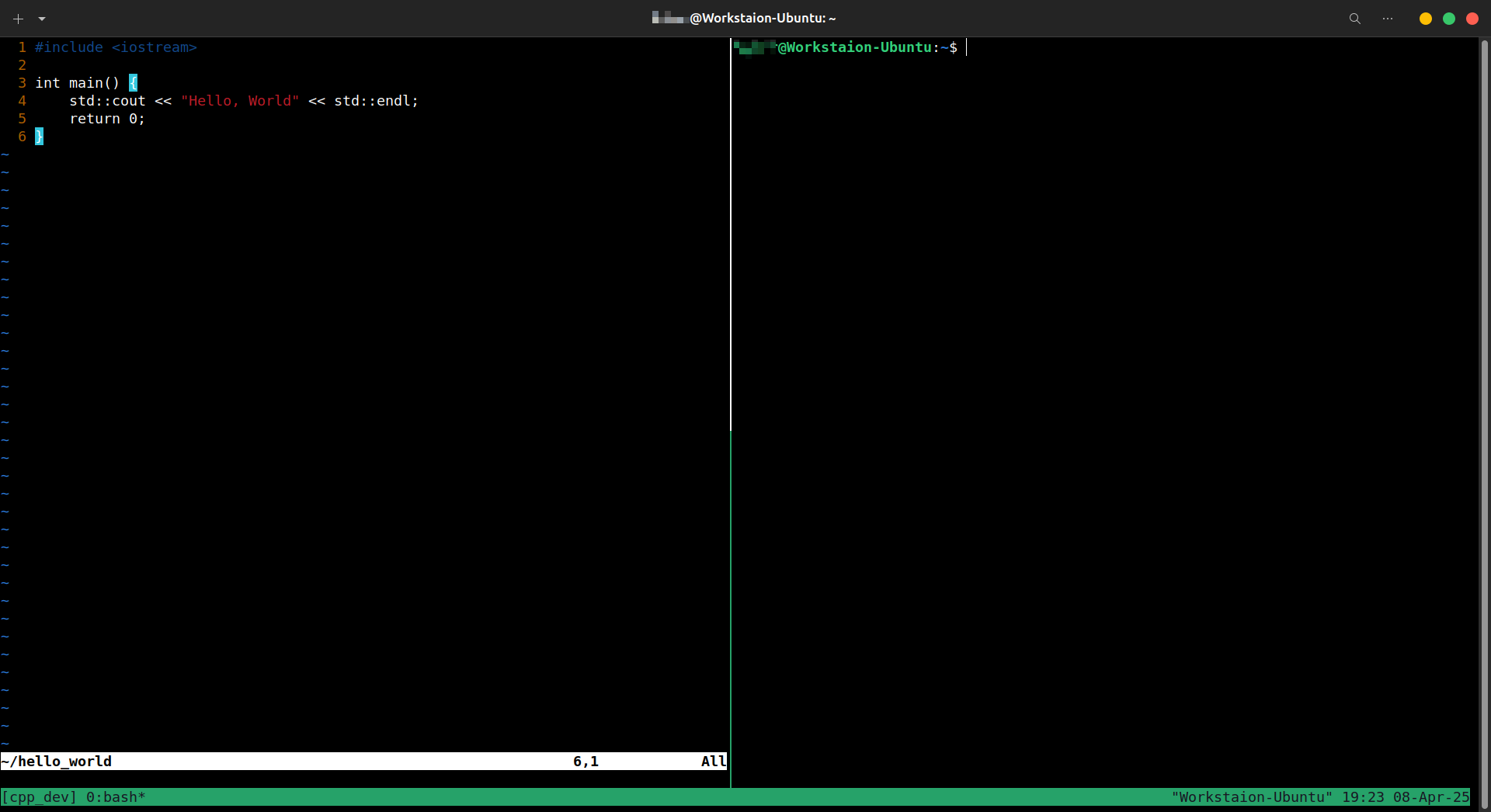Click the highlighted opening brace after main()
The height and width of the screenshot is (812, 1491).
click(x=133, y=83)
